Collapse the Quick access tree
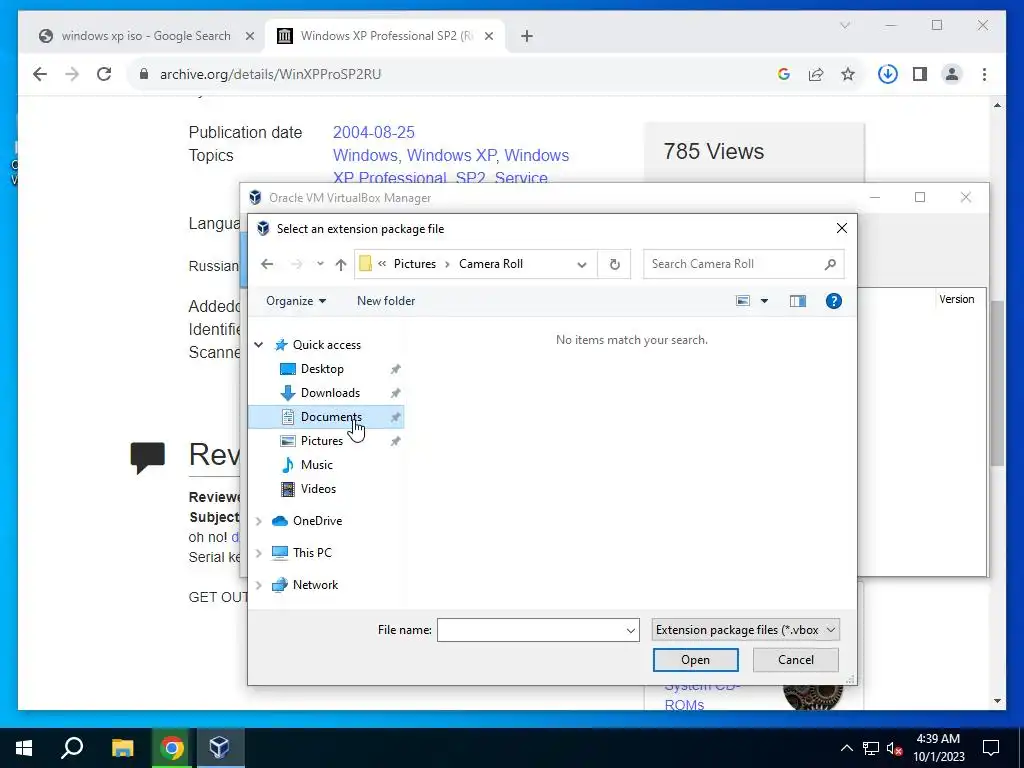Screen dimensions: 1024x768 point(259,345)
